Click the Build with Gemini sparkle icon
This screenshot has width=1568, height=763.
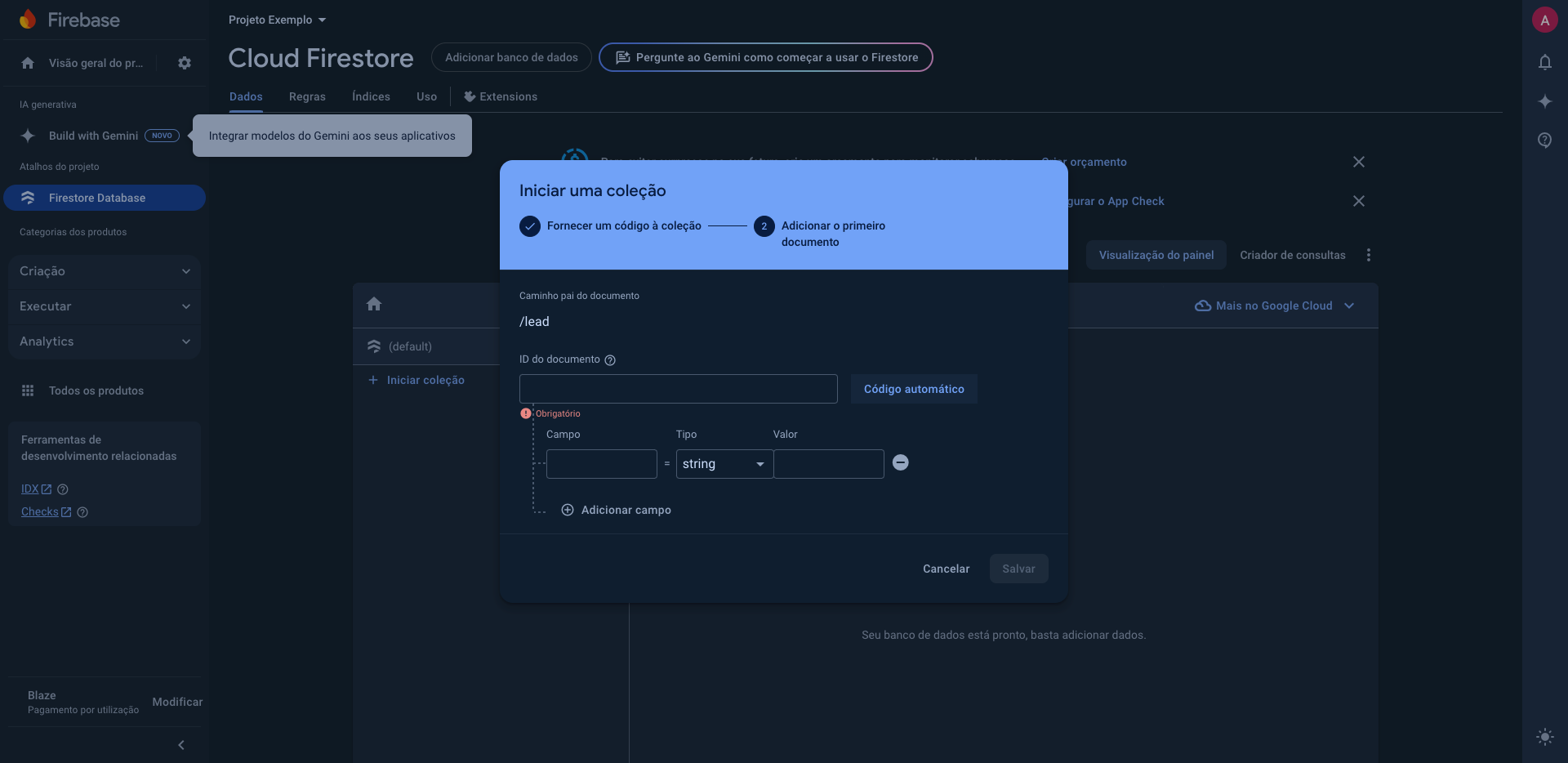(28, 136)
